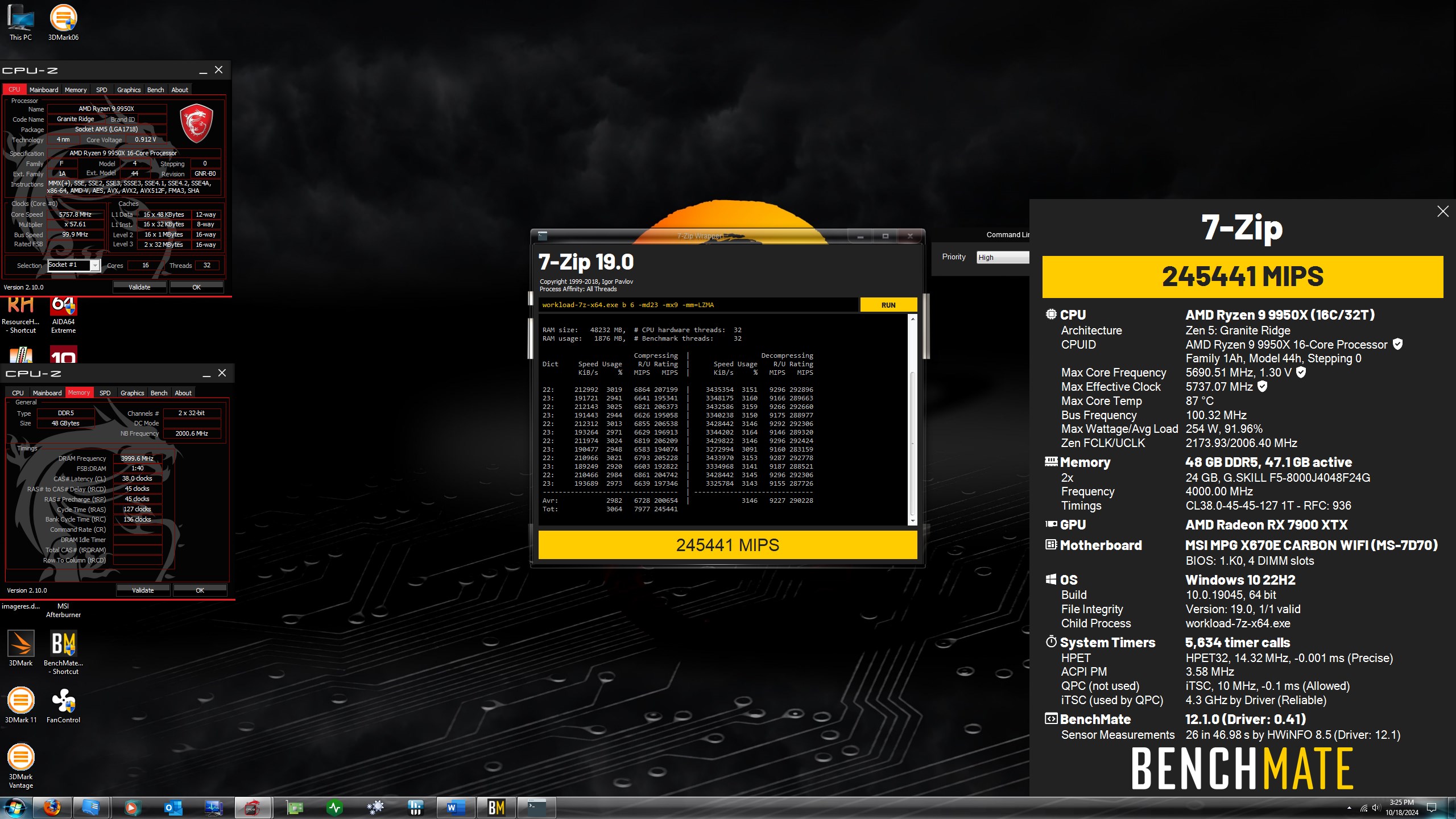Open the AIDA64 Extreme desktop icon
Viewport: 1456px width, 819px height.
[63, 316]
